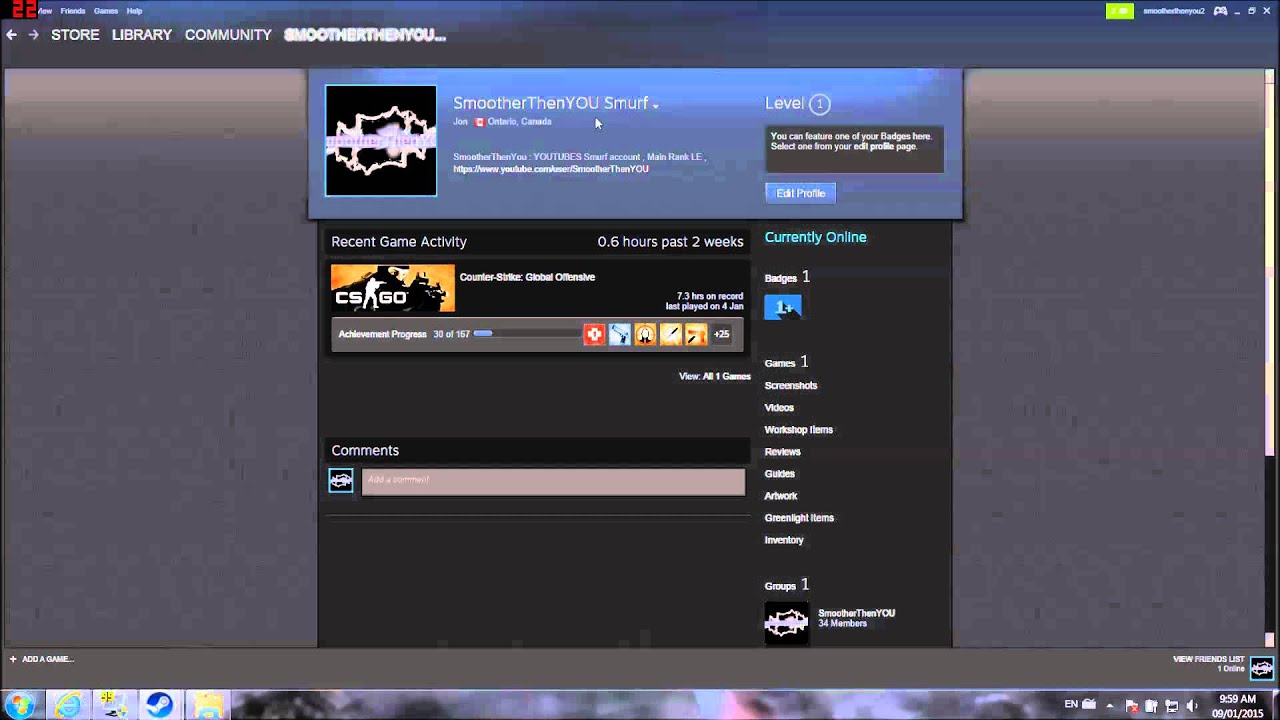The width and height of the screenshot is (1280, 720).
Task: Open Greenlight Items in the sidebar
Action: tap(799, 517)
